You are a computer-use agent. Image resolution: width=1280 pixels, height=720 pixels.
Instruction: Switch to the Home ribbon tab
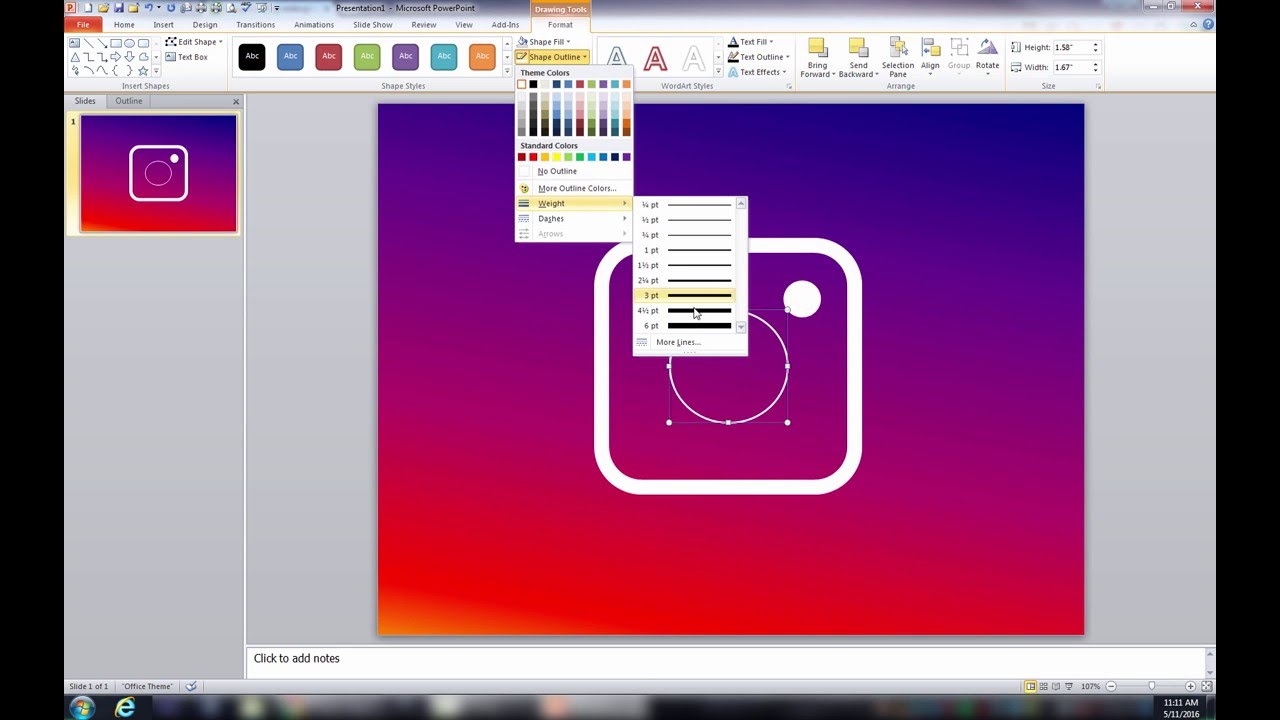click(x=124, y=25)
